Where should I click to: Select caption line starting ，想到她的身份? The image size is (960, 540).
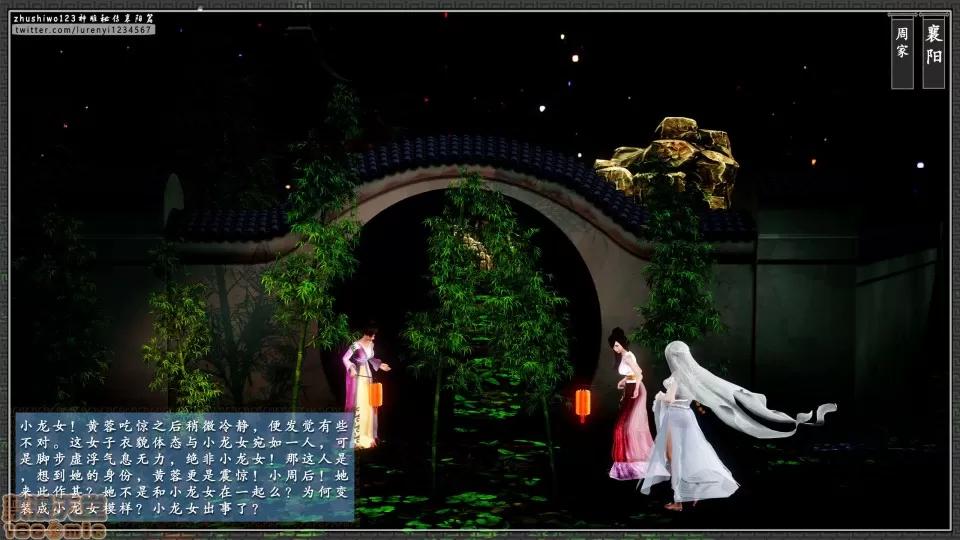(184, 476)
